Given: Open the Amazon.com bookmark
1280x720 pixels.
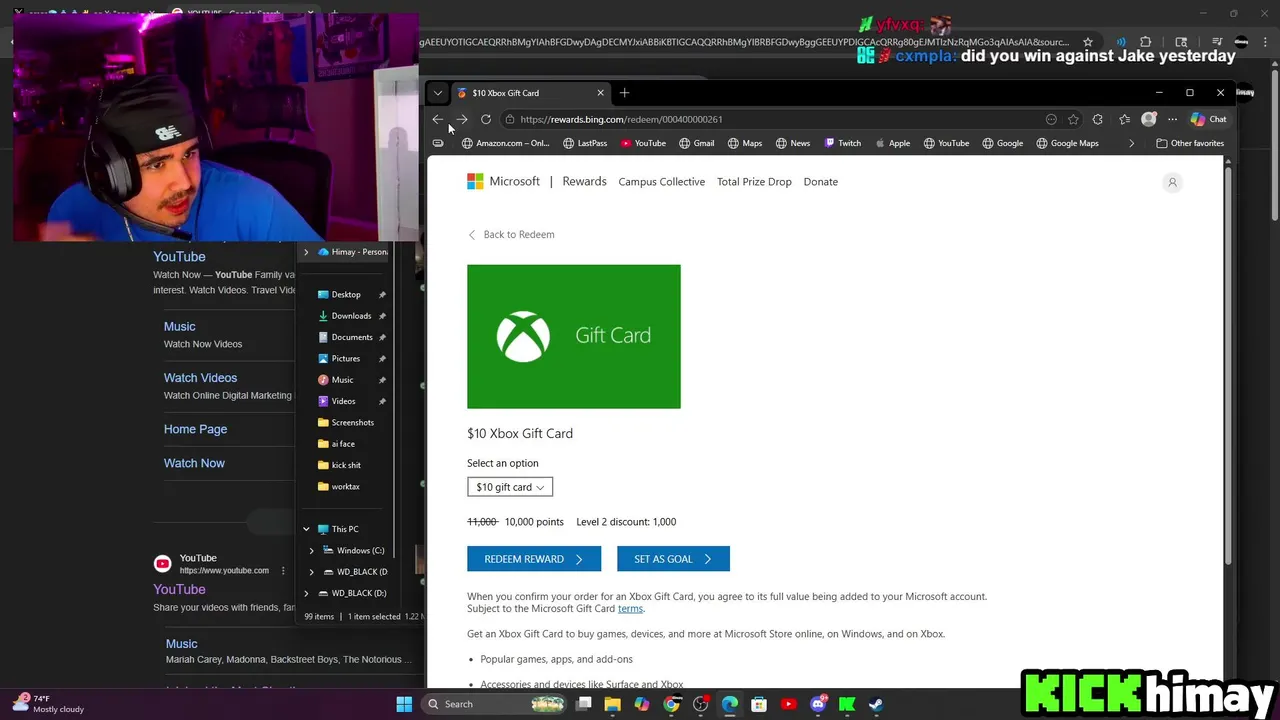Looking at the screenshot, I should click(505, 143).
